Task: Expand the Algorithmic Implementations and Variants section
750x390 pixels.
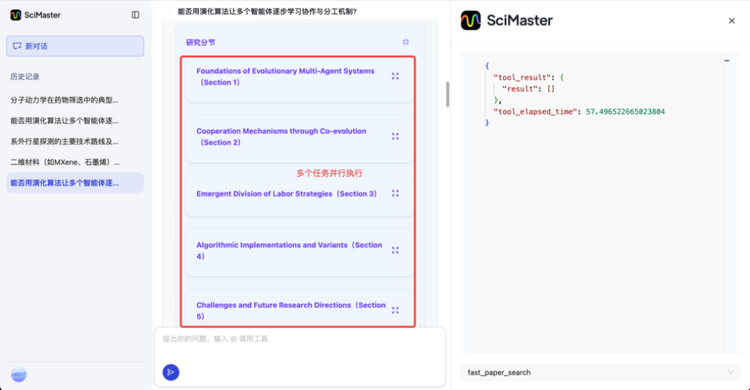Action: tap(395, 250)
